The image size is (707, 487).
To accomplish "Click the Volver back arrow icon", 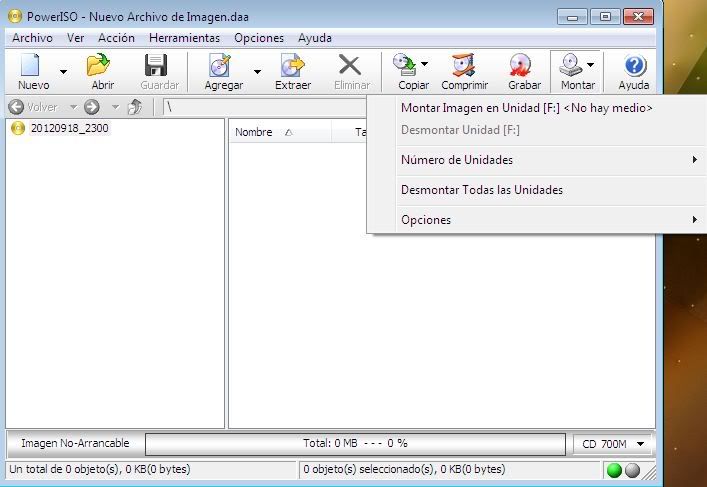I will [16, 107].
